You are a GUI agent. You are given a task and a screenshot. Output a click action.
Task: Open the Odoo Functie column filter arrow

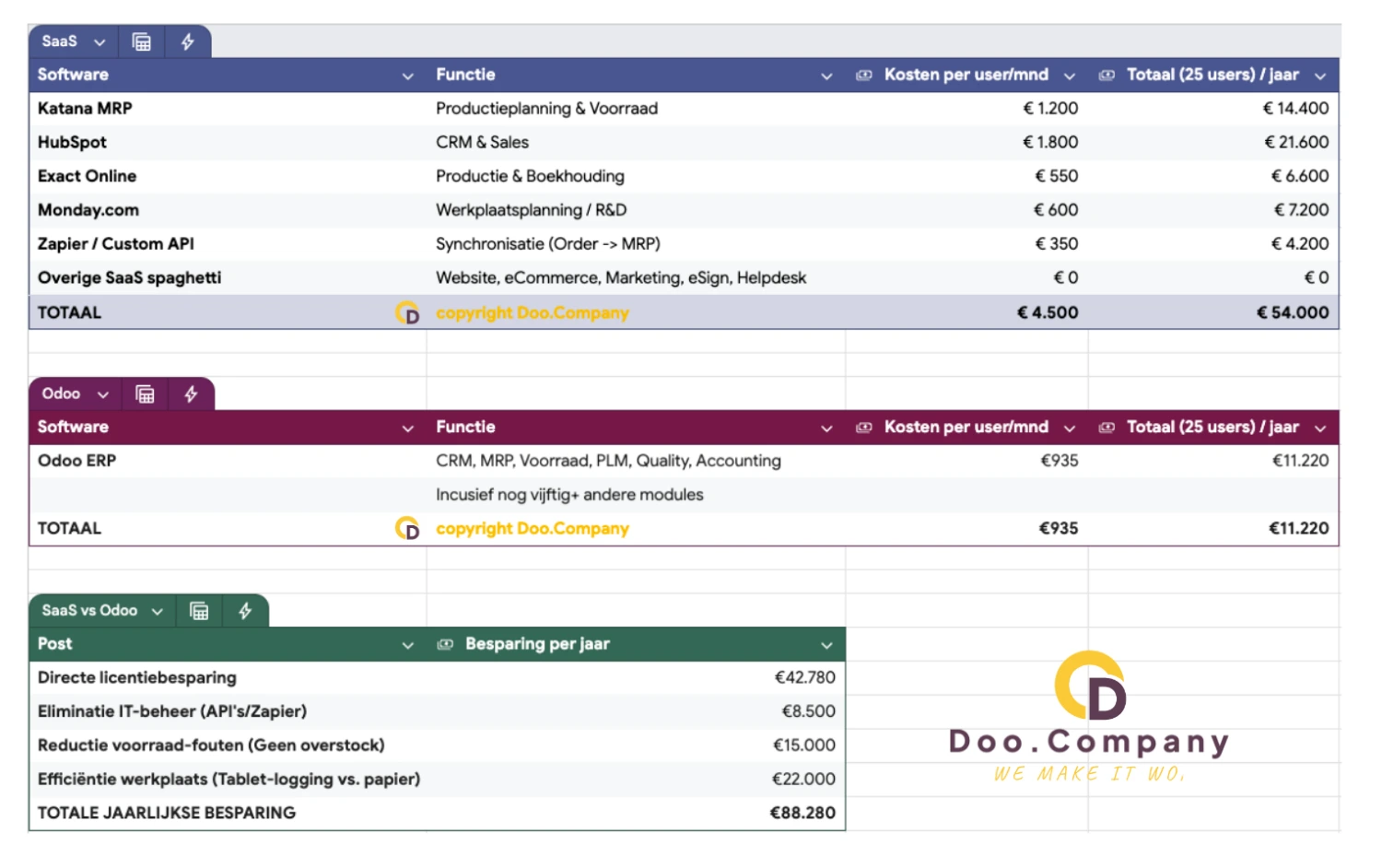pyautogui.click(x=826, y=428)
